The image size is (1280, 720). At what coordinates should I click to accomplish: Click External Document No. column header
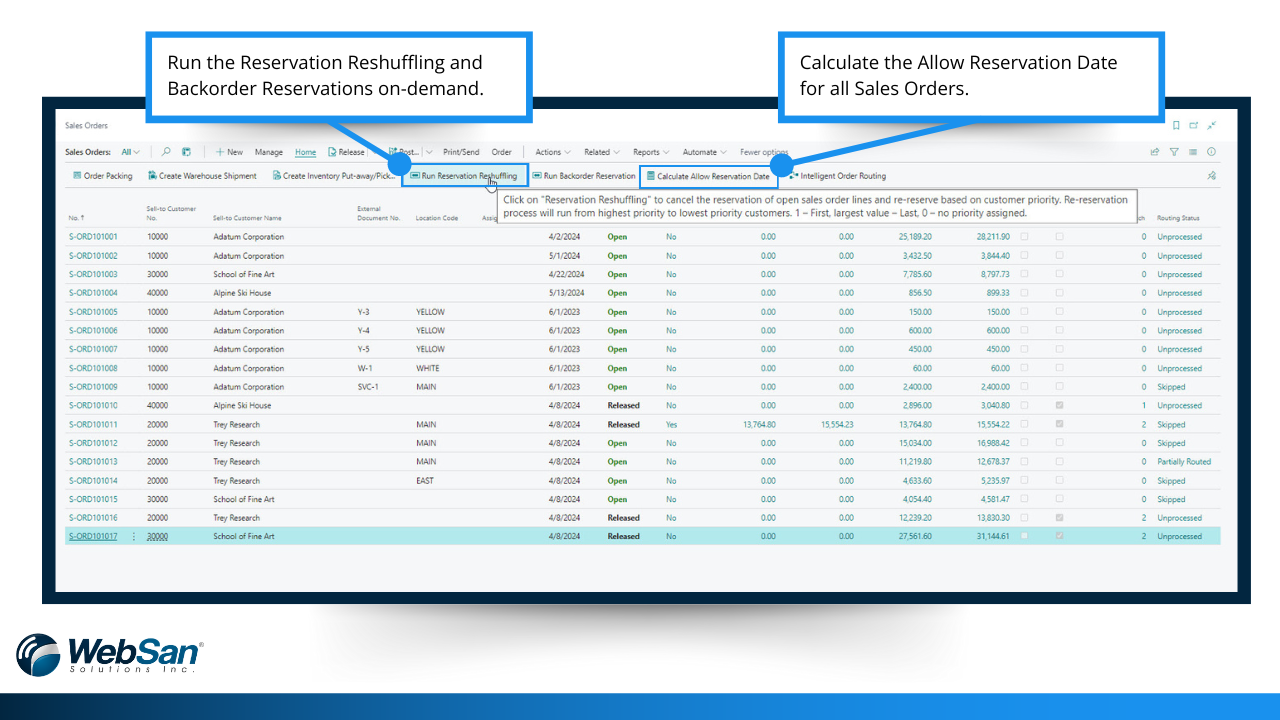point(378,213)
